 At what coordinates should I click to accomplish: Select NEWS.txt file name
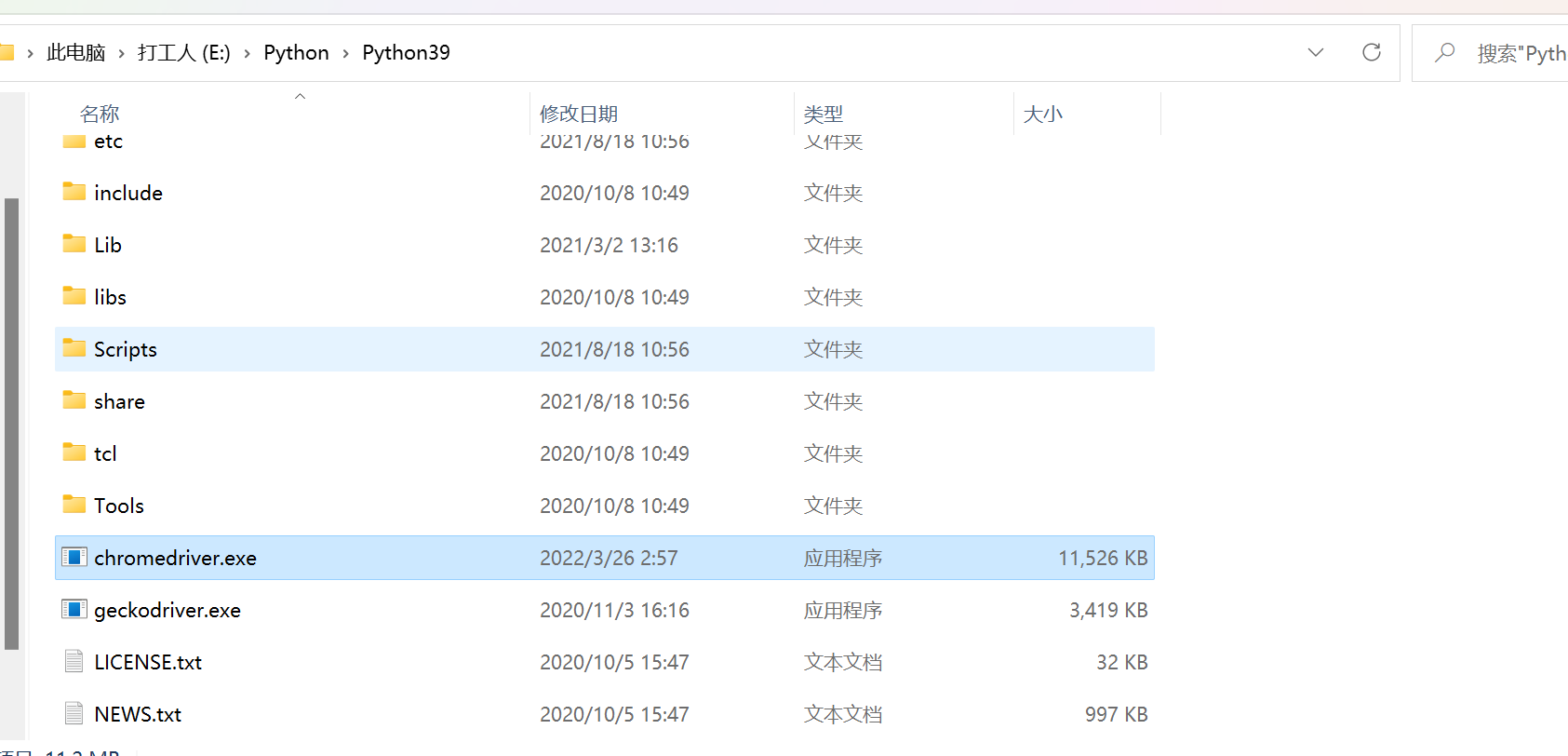tap(138, 714)
